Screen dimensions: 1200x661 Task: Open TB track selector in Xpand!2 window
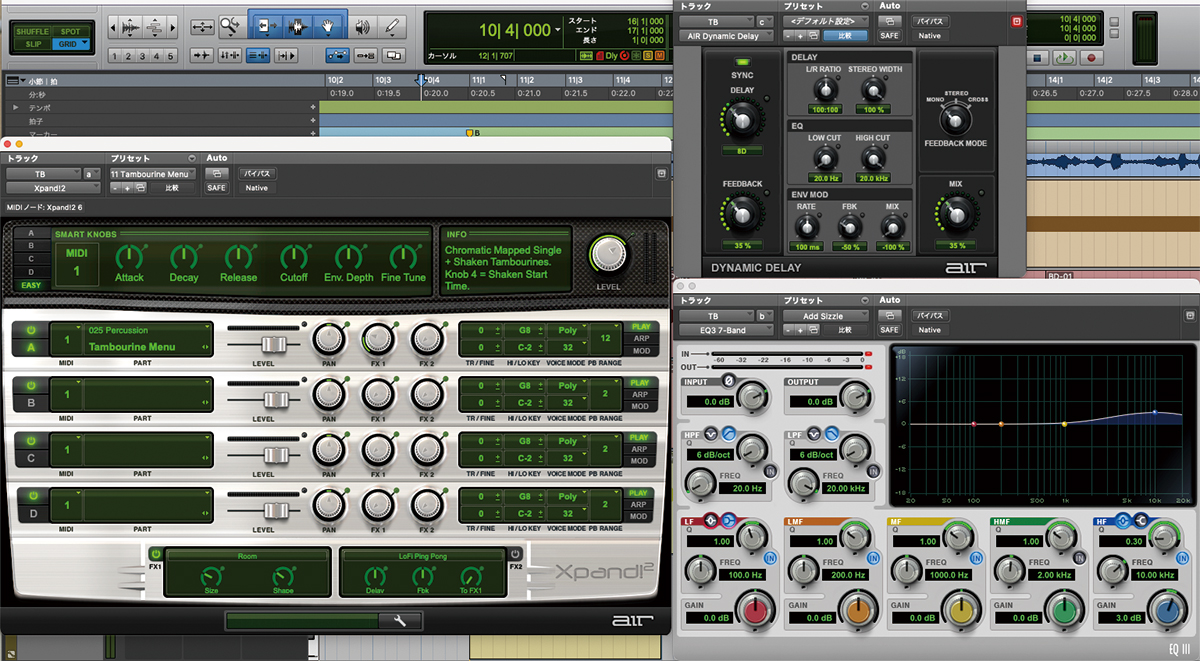pos(45,174)
